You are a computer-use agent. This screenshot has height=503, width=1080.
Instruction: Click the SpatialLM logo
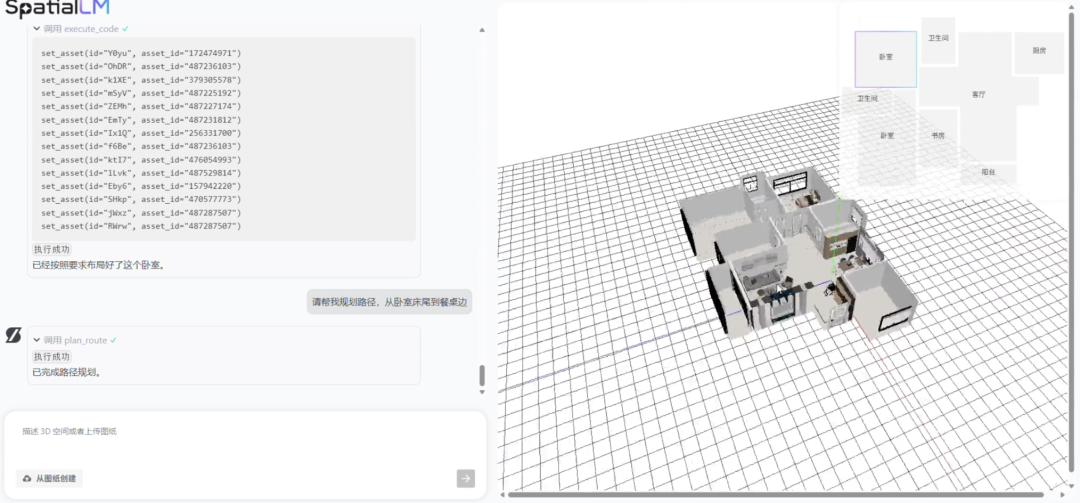click(57, 8)
